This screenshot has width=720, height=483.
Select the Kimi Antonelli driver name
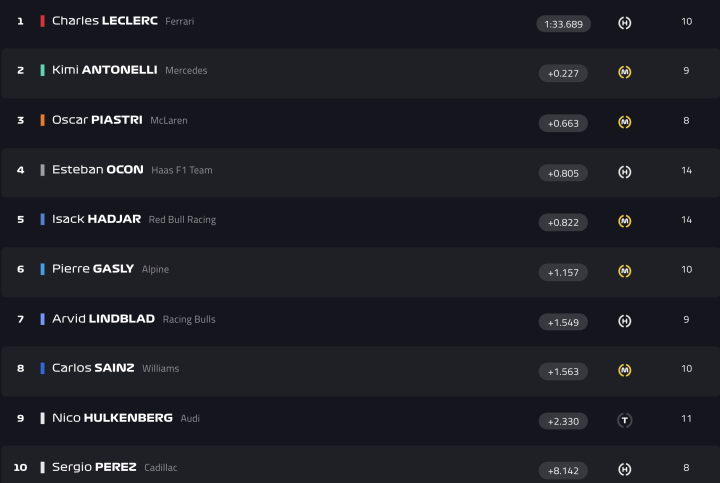[x=105, y=70]
